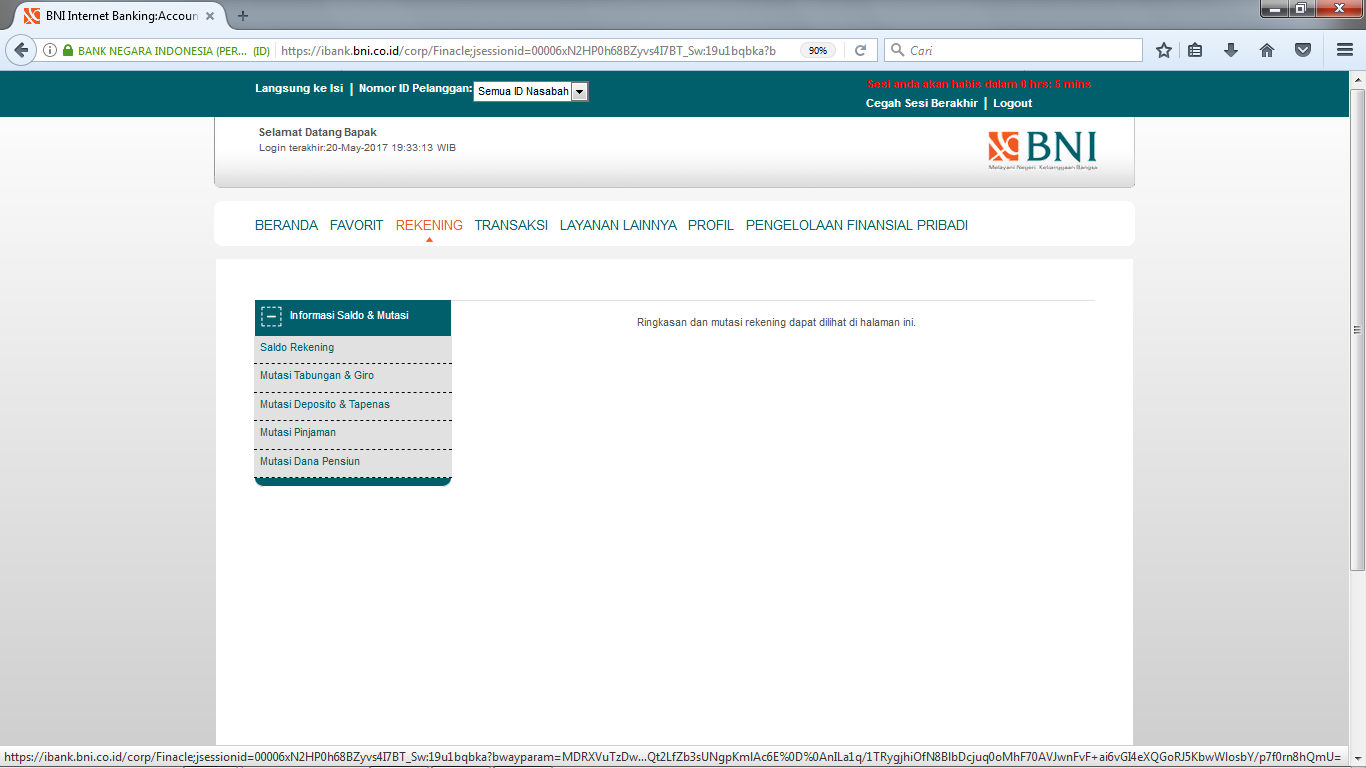Click the green padlock security icon

(68, 50)
